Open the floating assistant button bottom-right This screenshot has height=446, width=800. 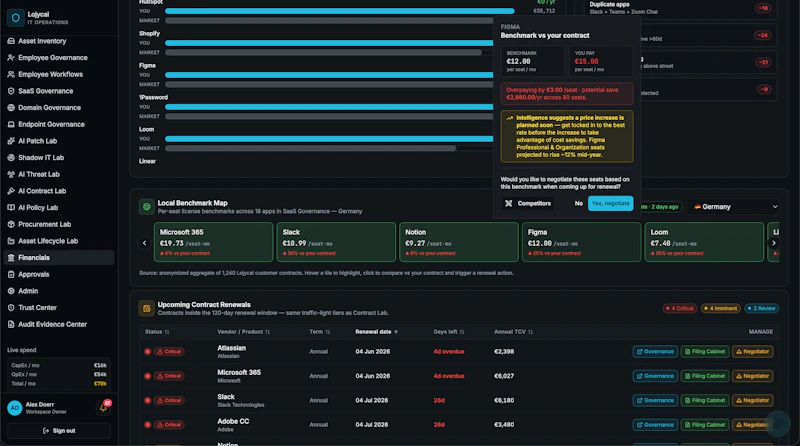pyautogui.click(x=778, y=424)
